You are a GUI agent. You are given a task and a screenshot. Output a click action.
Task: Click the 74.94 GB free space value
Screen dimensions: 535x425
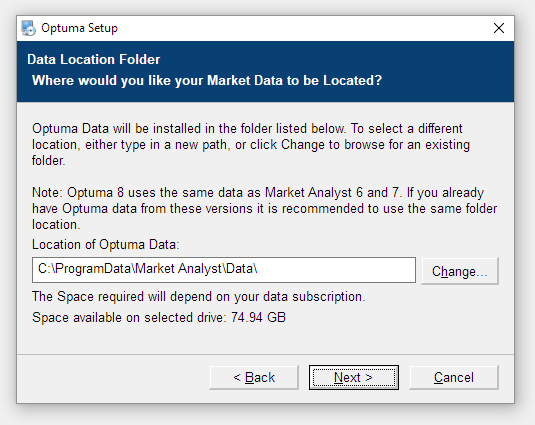258,318
